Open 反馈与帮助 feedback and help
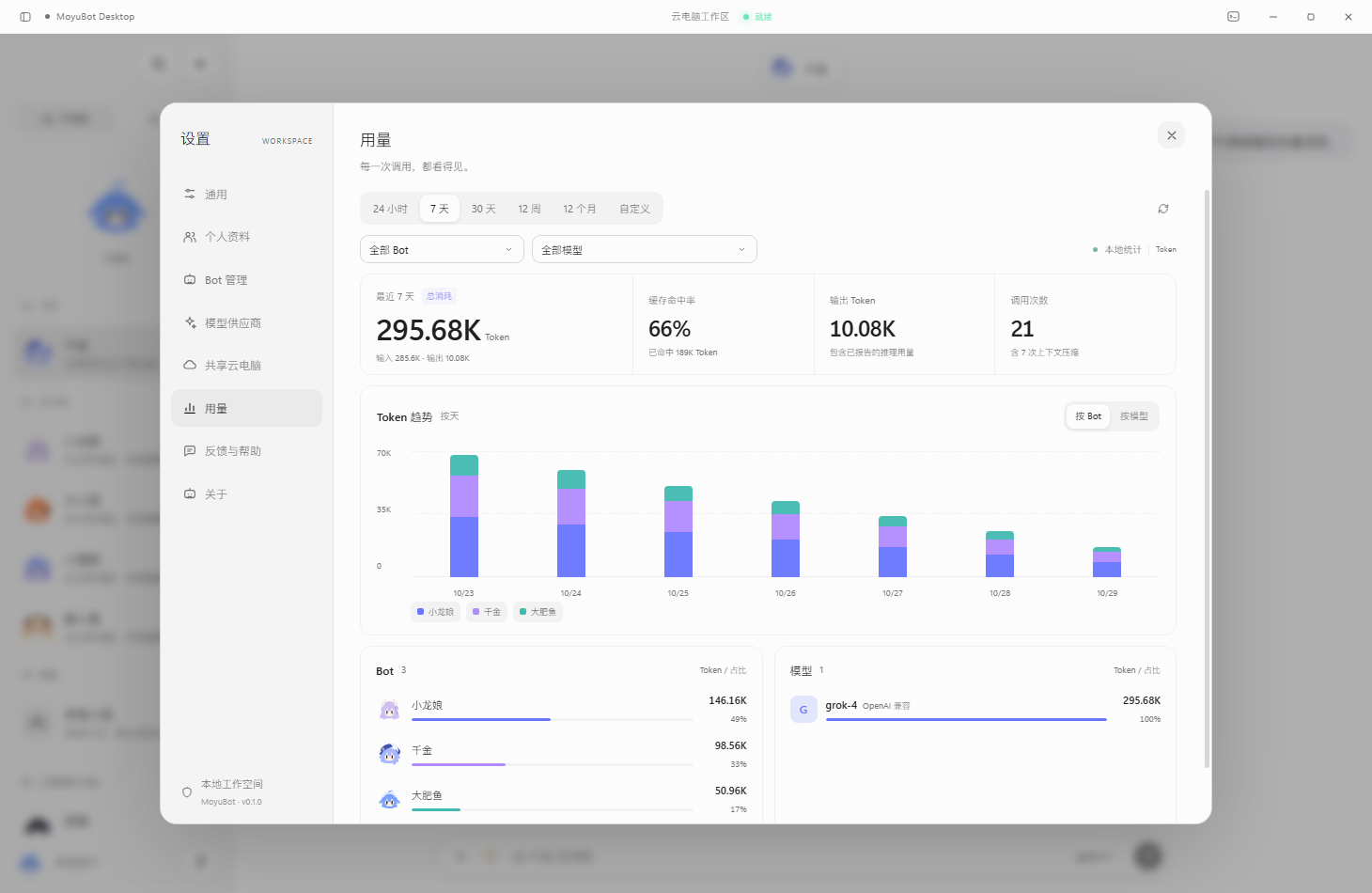 pyautogui.click(x=246, y=451)
